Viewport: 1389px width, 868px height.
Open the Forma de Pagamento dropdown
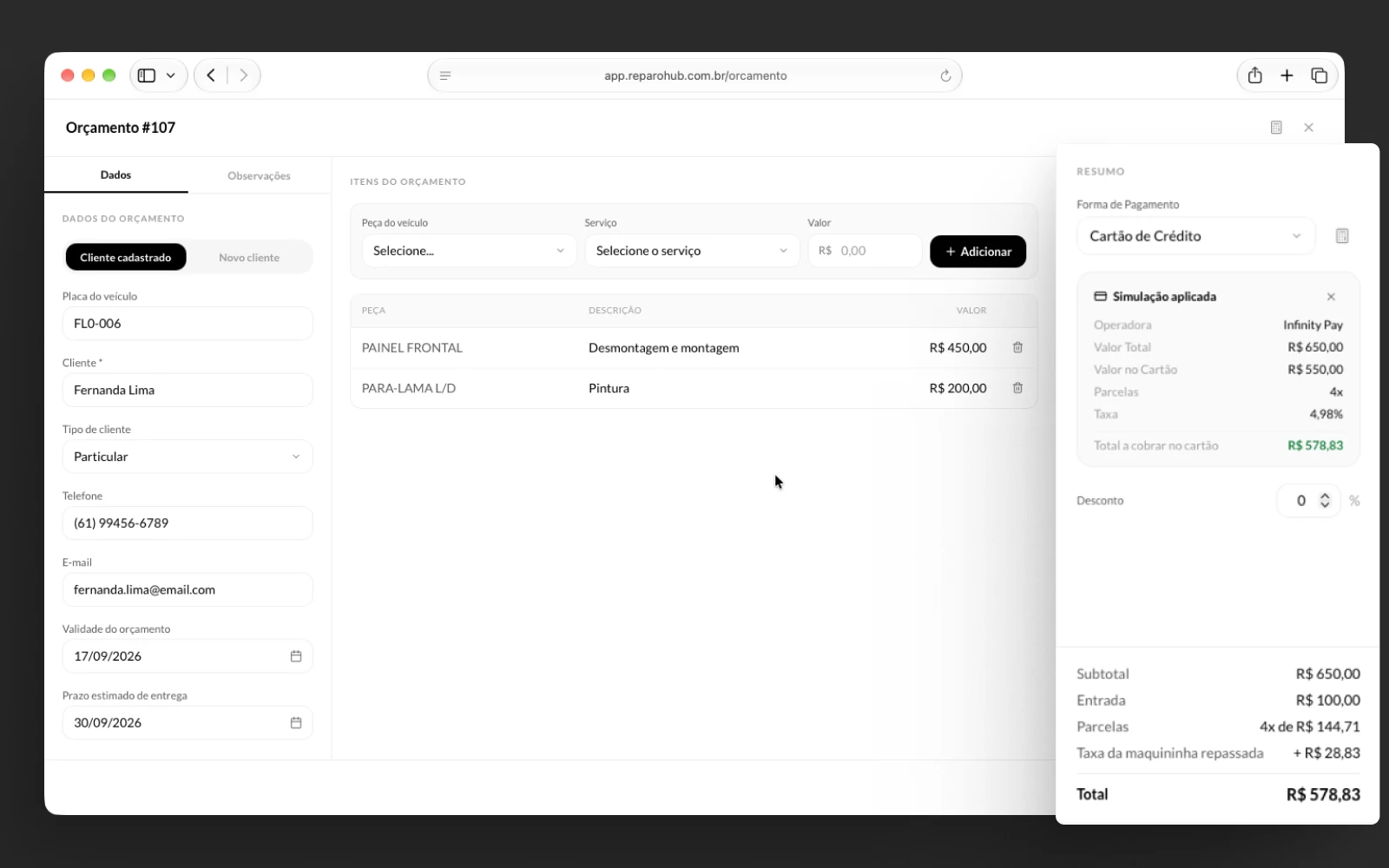click(x=1196, y=236)
